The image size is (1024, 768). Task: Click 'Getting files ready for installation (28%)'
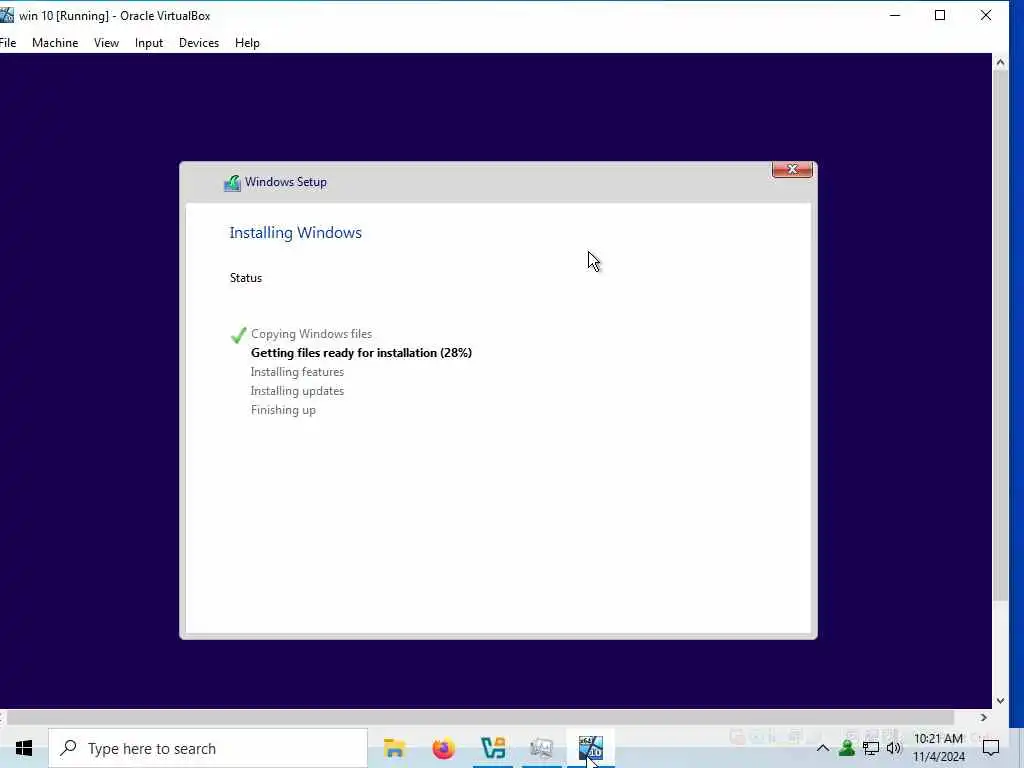pyautogui.click(x=361, y=353)
